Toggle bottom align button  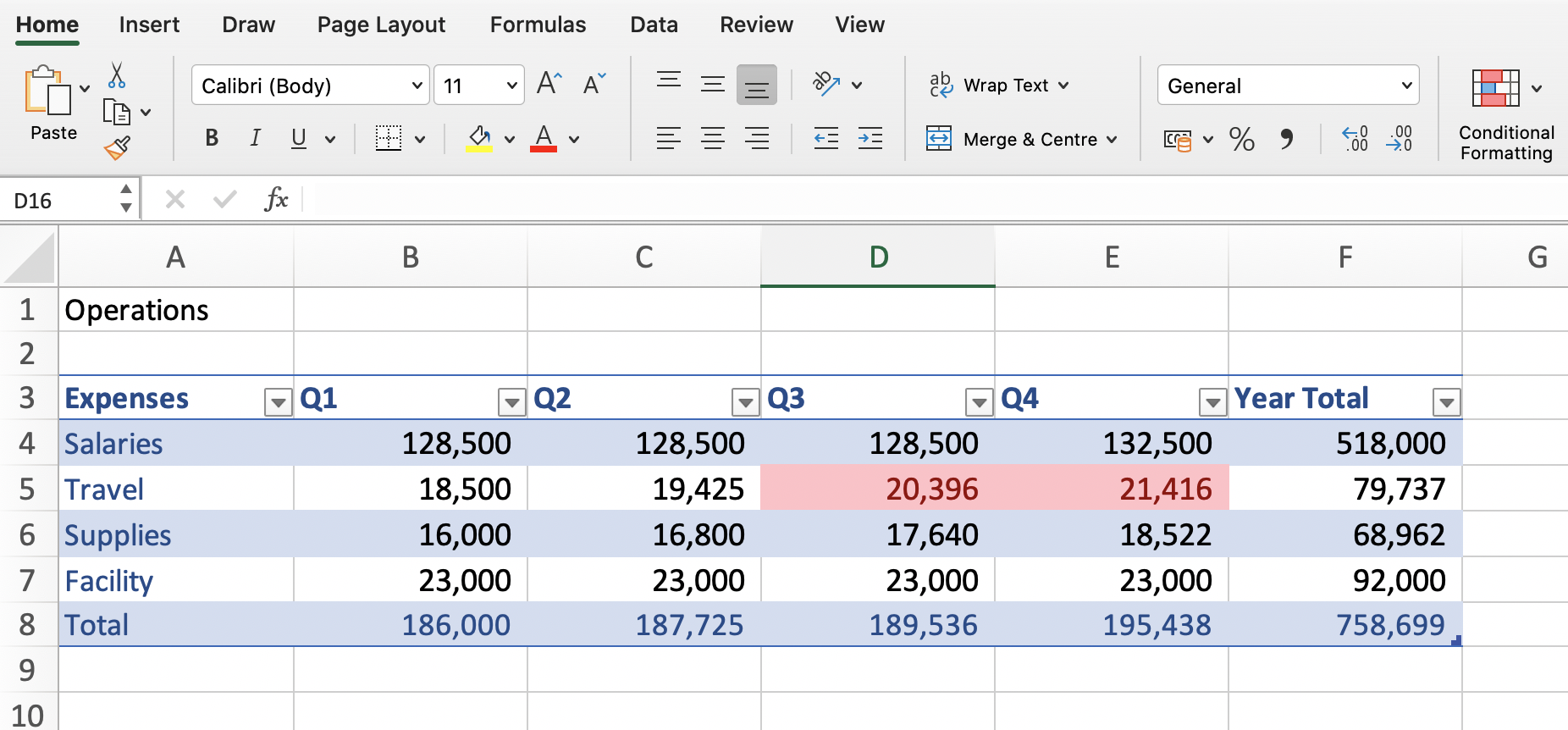(x=757, y=85)
